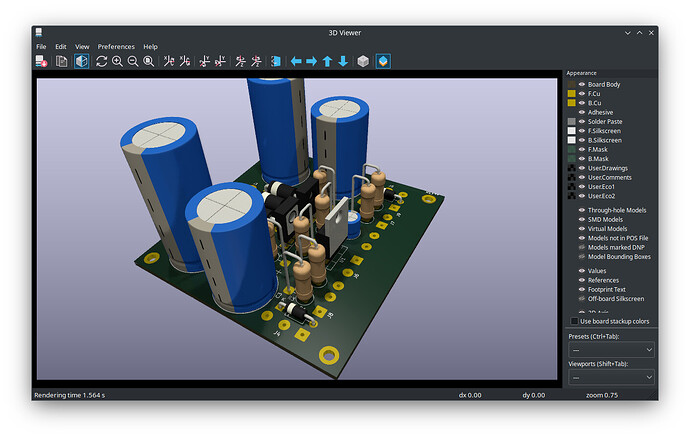Click the Footprint Text label
Screen dimensions: 690x437
point(606,289)
